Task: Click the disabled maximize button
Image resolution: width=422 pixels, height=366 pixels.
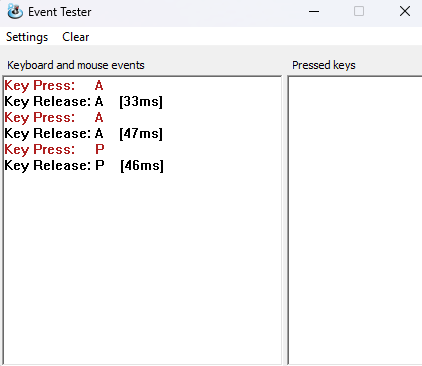Action: pos(359,12)
